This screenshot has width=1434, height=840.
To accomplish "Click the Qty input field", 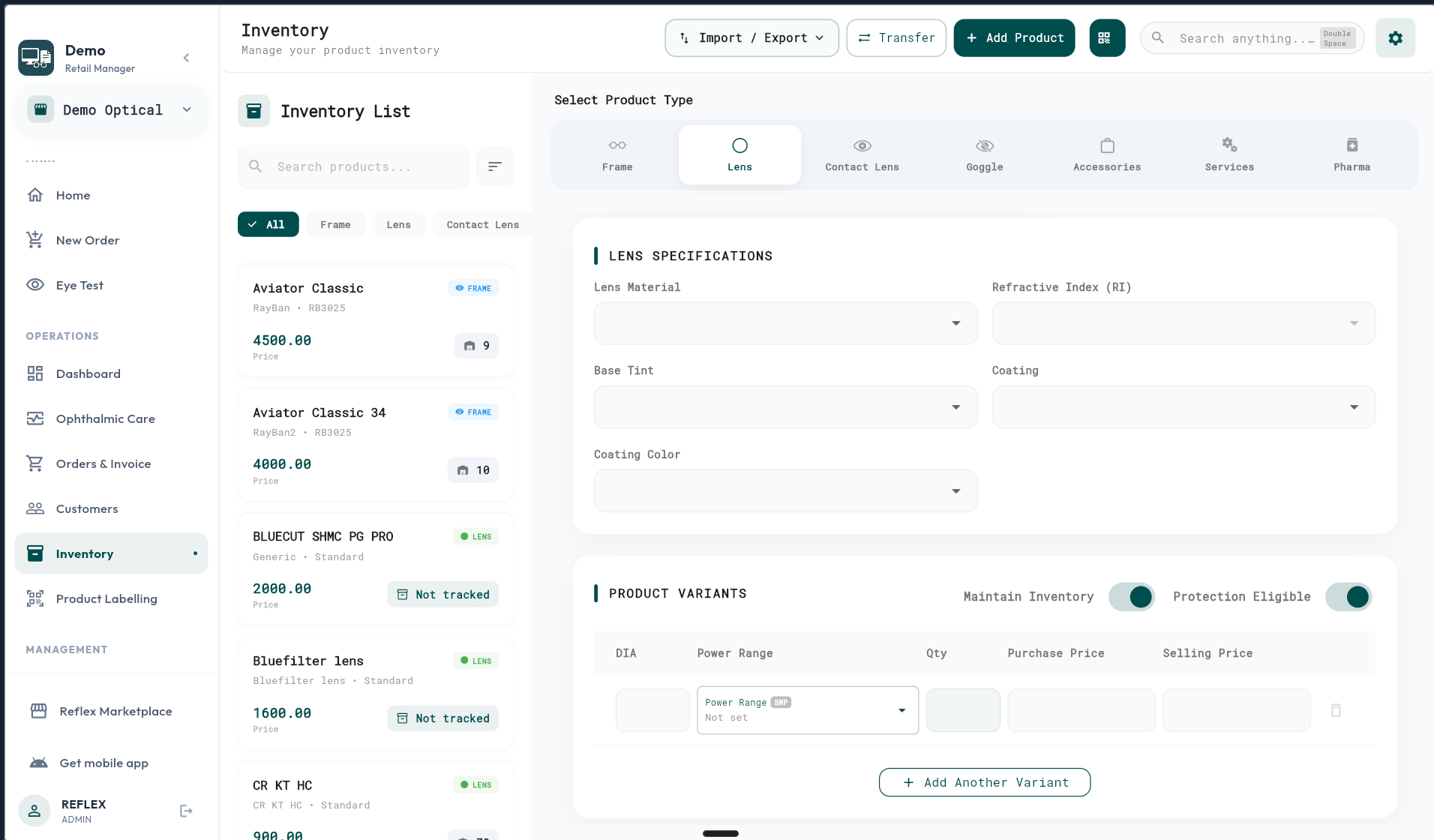I will 963,710.
